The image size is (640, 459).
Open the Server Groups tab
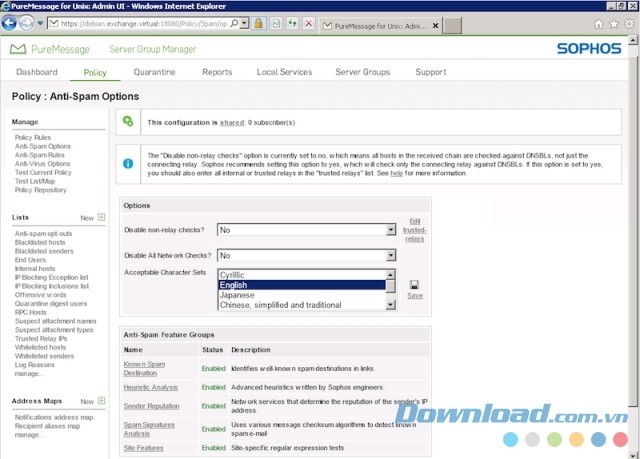click(x=362, y=72)
